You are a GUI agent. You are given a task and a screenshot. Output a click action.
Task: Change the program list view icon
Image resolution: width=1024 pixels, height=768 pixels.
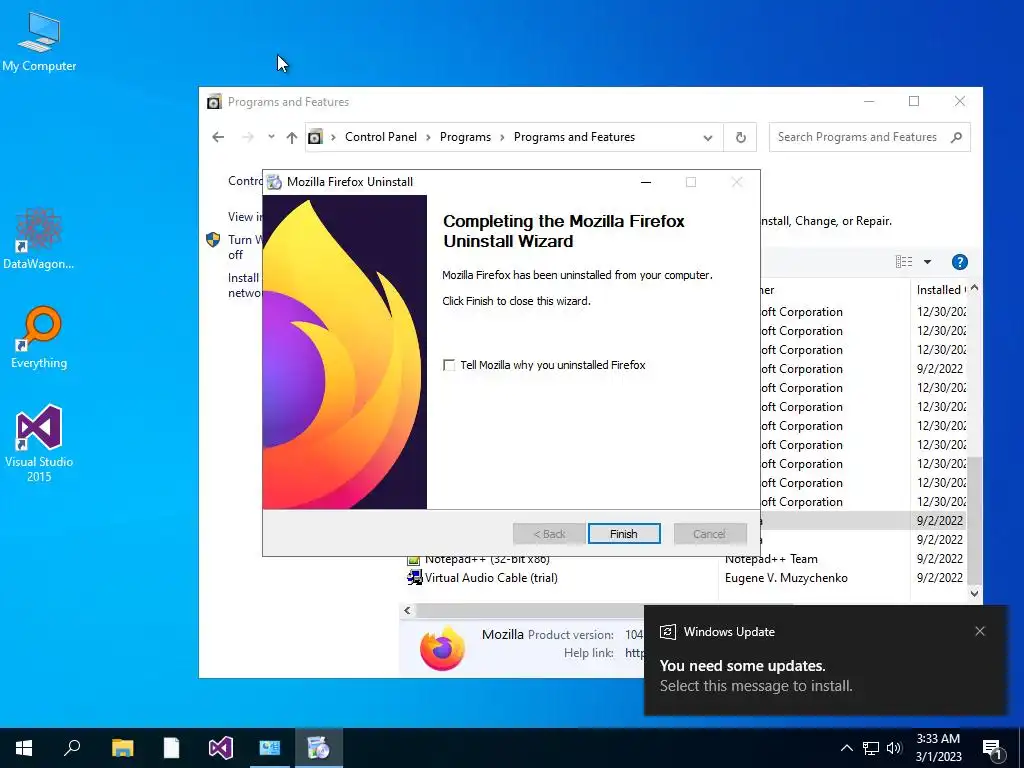904,262
